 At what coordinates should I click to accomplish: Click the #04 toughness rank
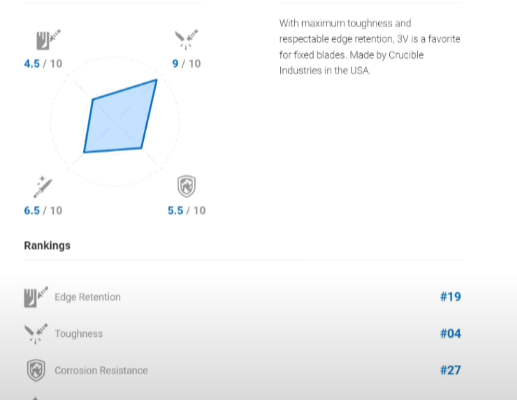[x=451, y=333]
